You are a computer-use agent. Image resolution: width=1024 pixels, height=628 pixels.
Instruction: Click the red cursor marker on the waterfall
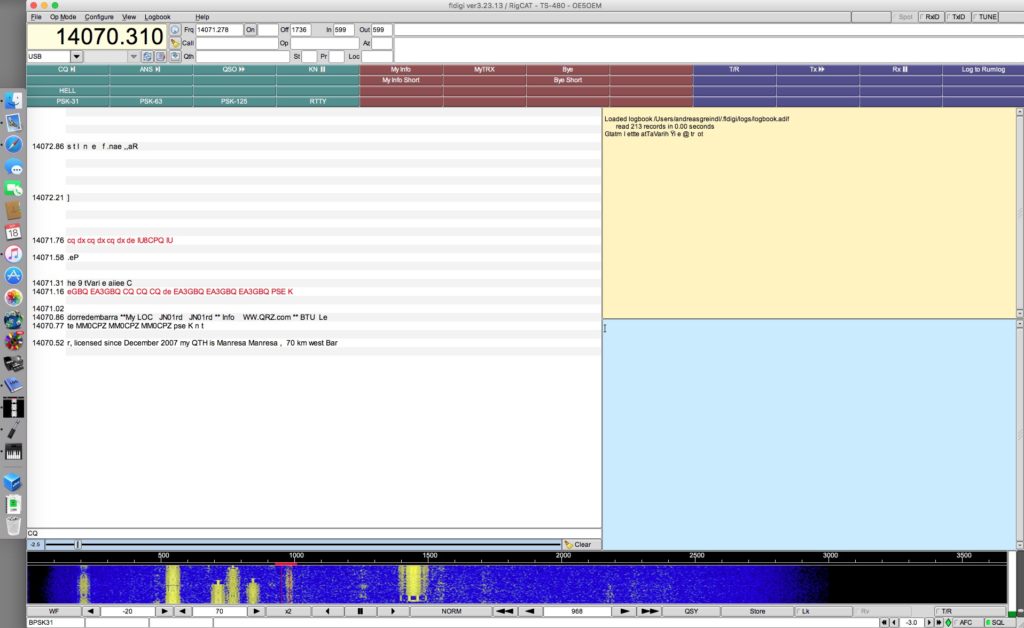pos(285,564)
